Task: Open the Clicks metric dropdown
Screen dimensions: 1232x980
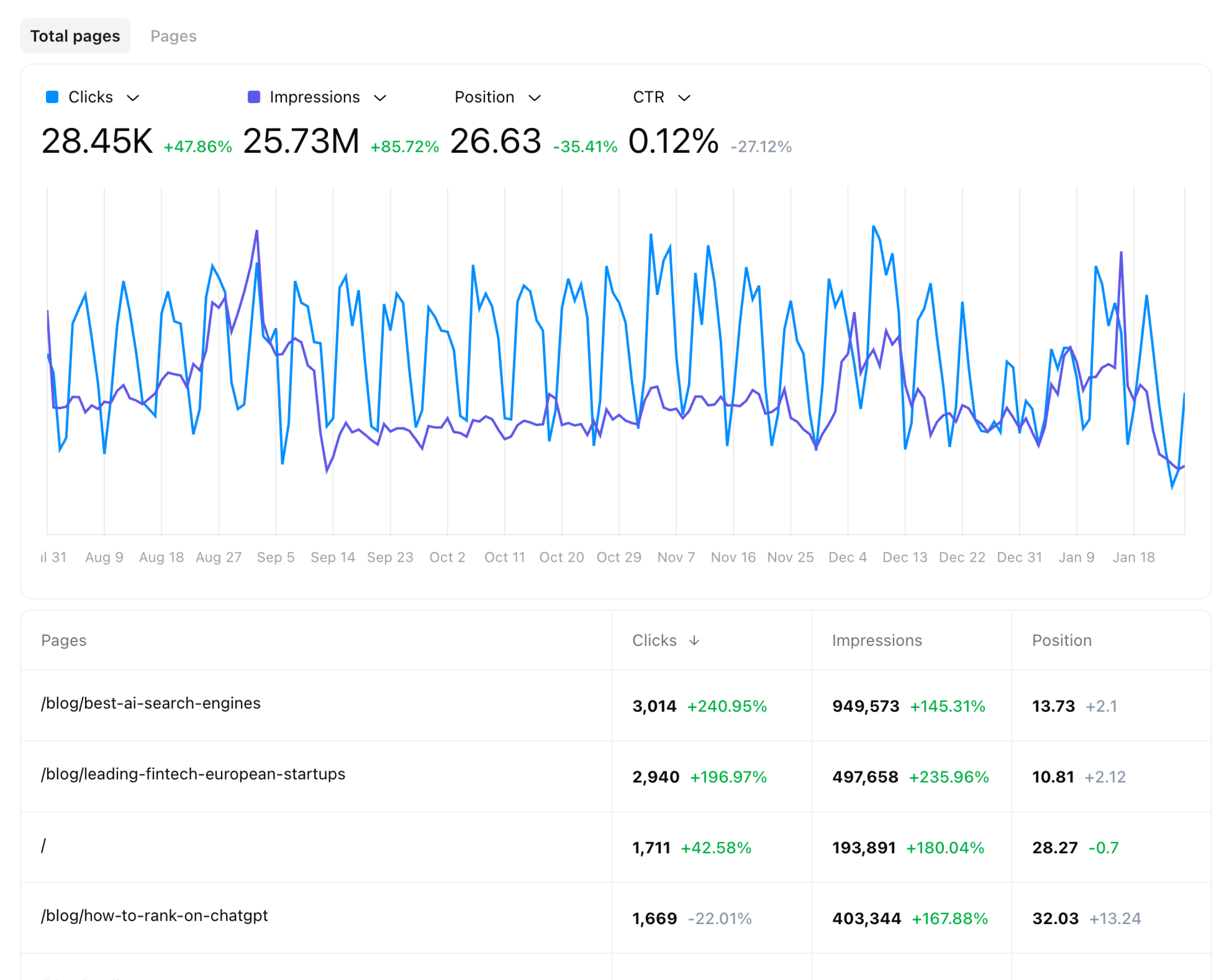Action: (x=134, y=98)
